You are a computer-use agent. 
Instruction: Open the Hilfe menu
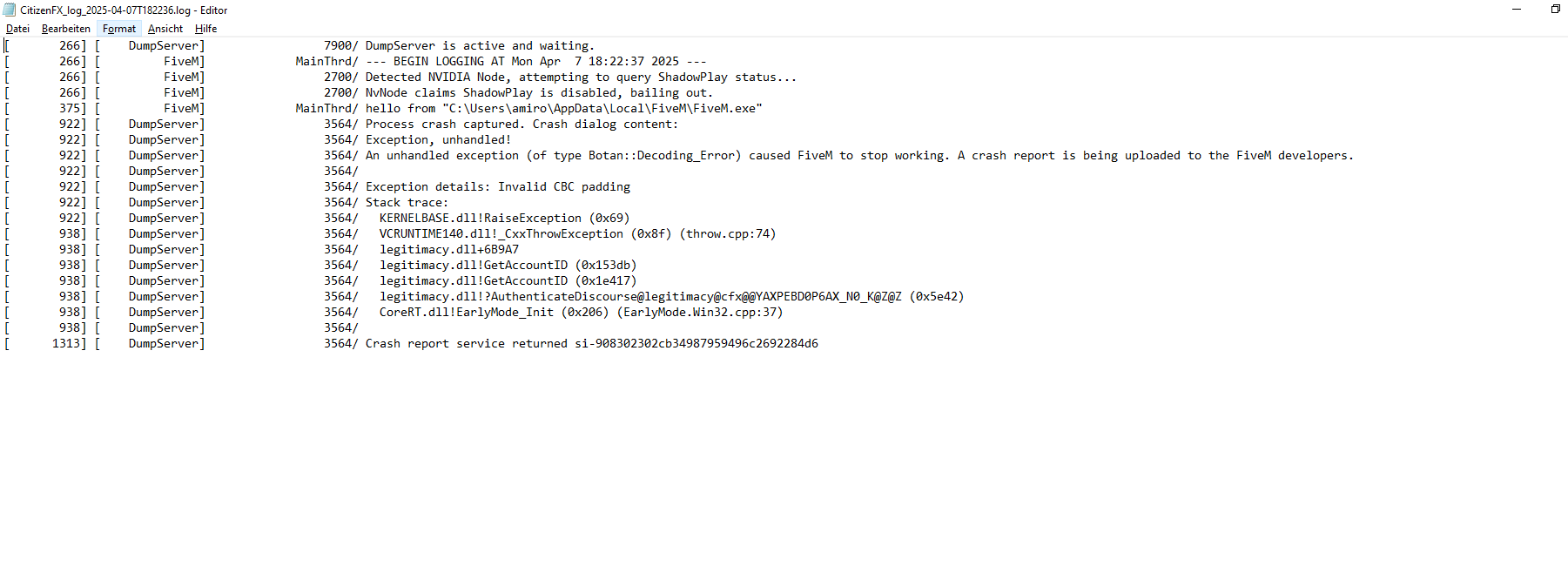click(205, 29)
